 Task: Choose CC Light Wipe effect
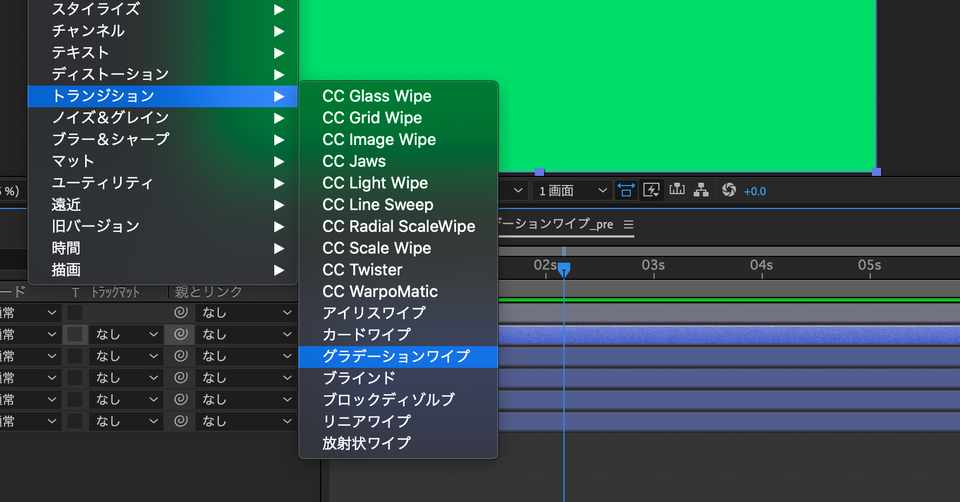pos(399,183)
